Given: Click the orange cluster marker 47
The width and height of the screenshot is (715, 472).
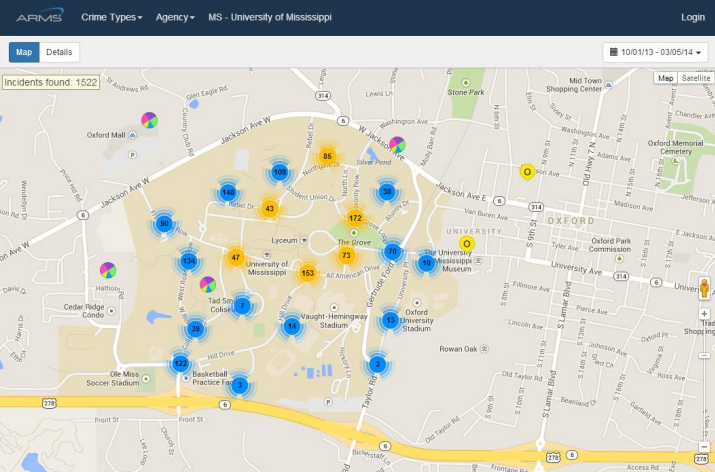Looking at the screenshot, I should 235,257.
